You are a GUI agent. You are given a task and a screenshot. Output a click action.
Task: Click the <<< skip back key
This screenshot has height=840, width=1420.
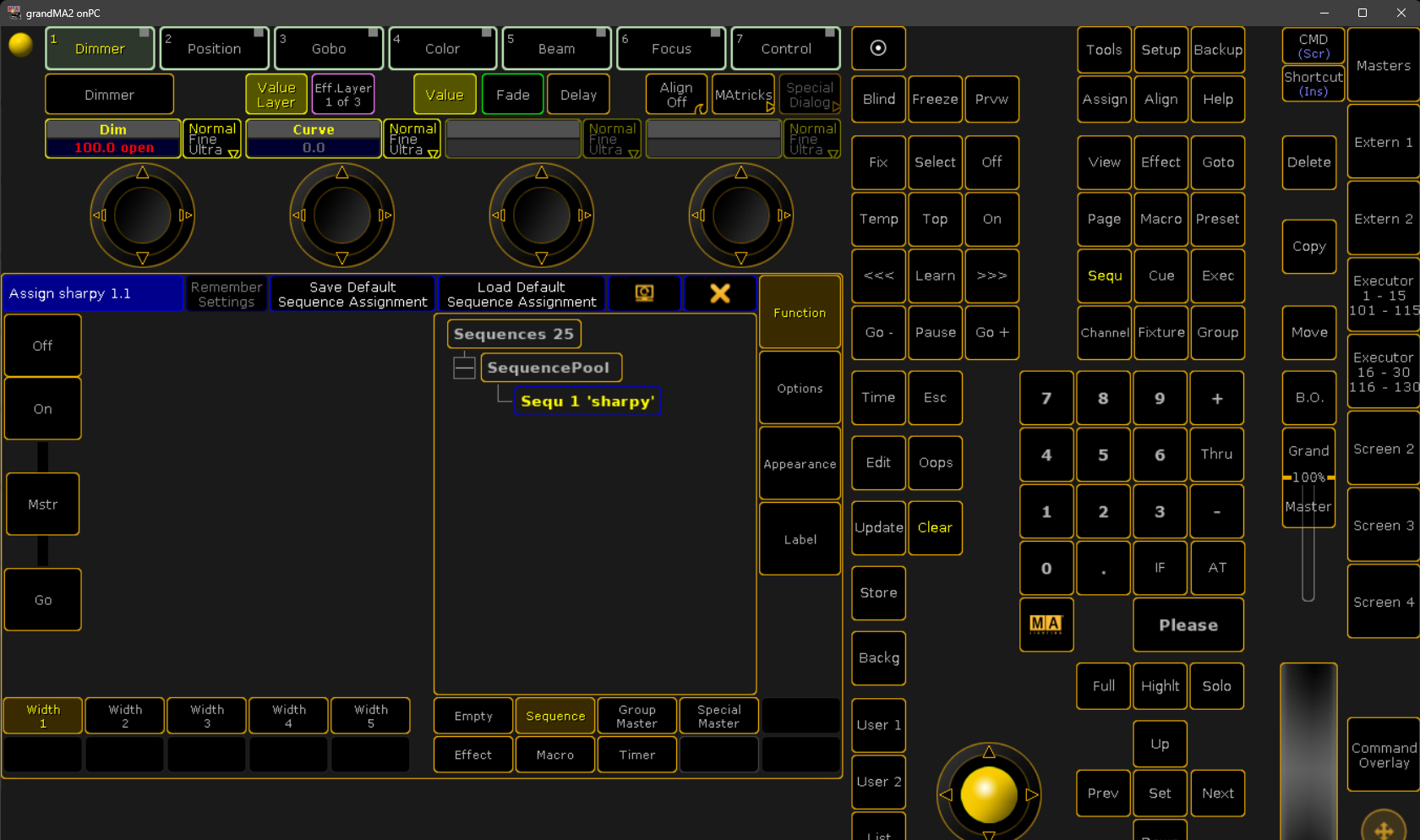[x=878, y=275]
